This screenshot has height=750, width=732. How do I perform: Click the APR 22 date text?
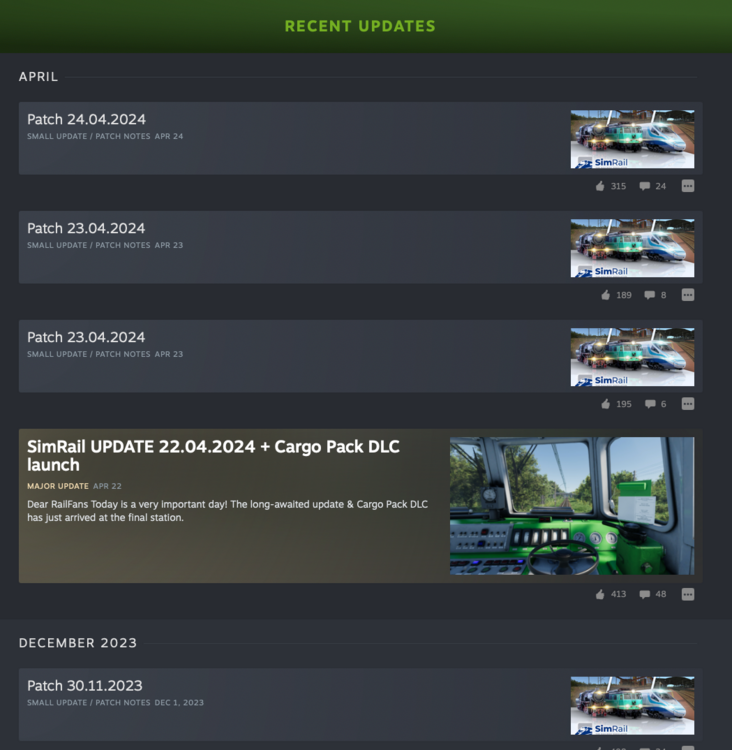[x=107, y=486]
